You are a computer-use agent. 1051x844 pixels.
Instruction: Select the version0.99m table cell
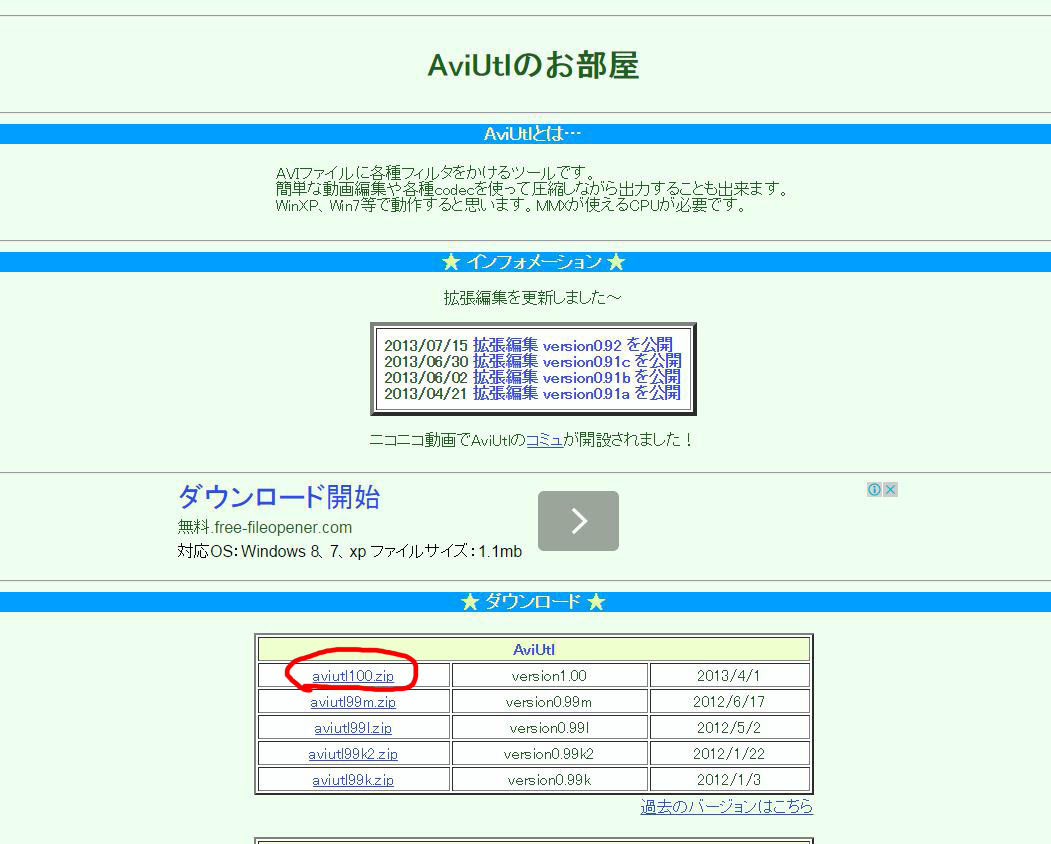pyautogui.click(x=550, y=702)
